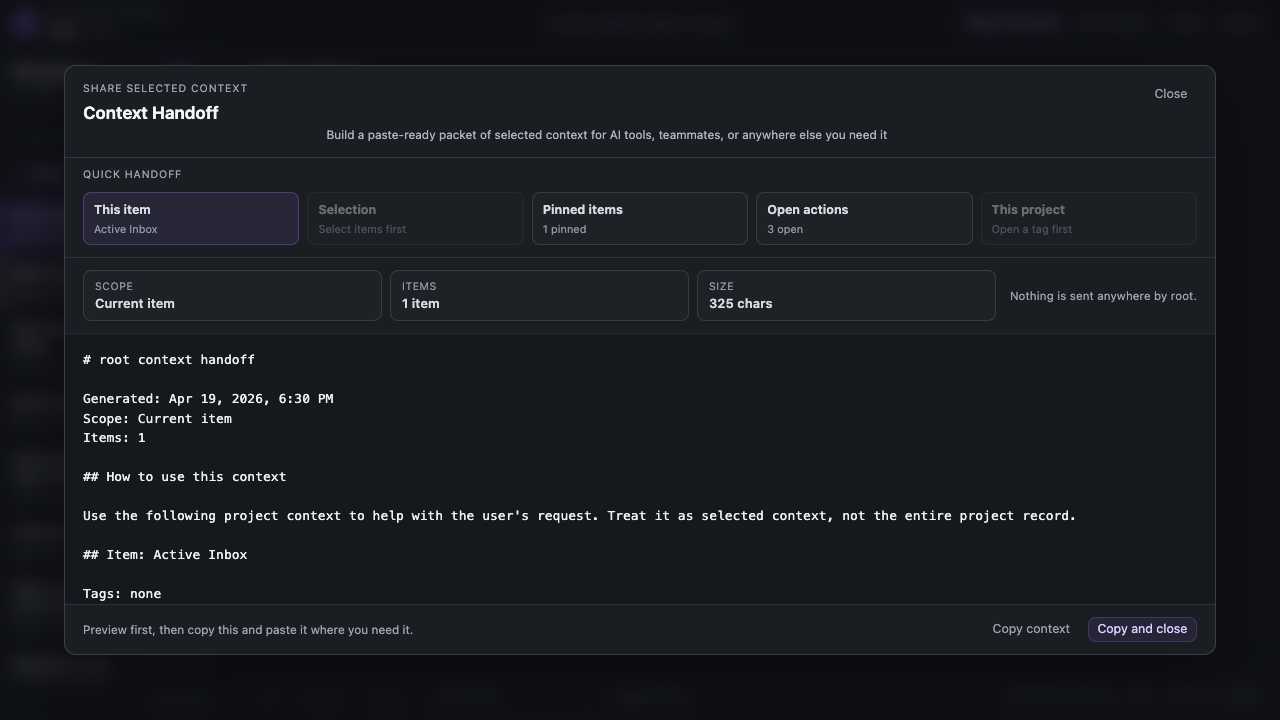The width and height of the screenshot is (1280, 720).
Task: Select the SIZE "325 chars" stat card
Action: coord(846,295)
